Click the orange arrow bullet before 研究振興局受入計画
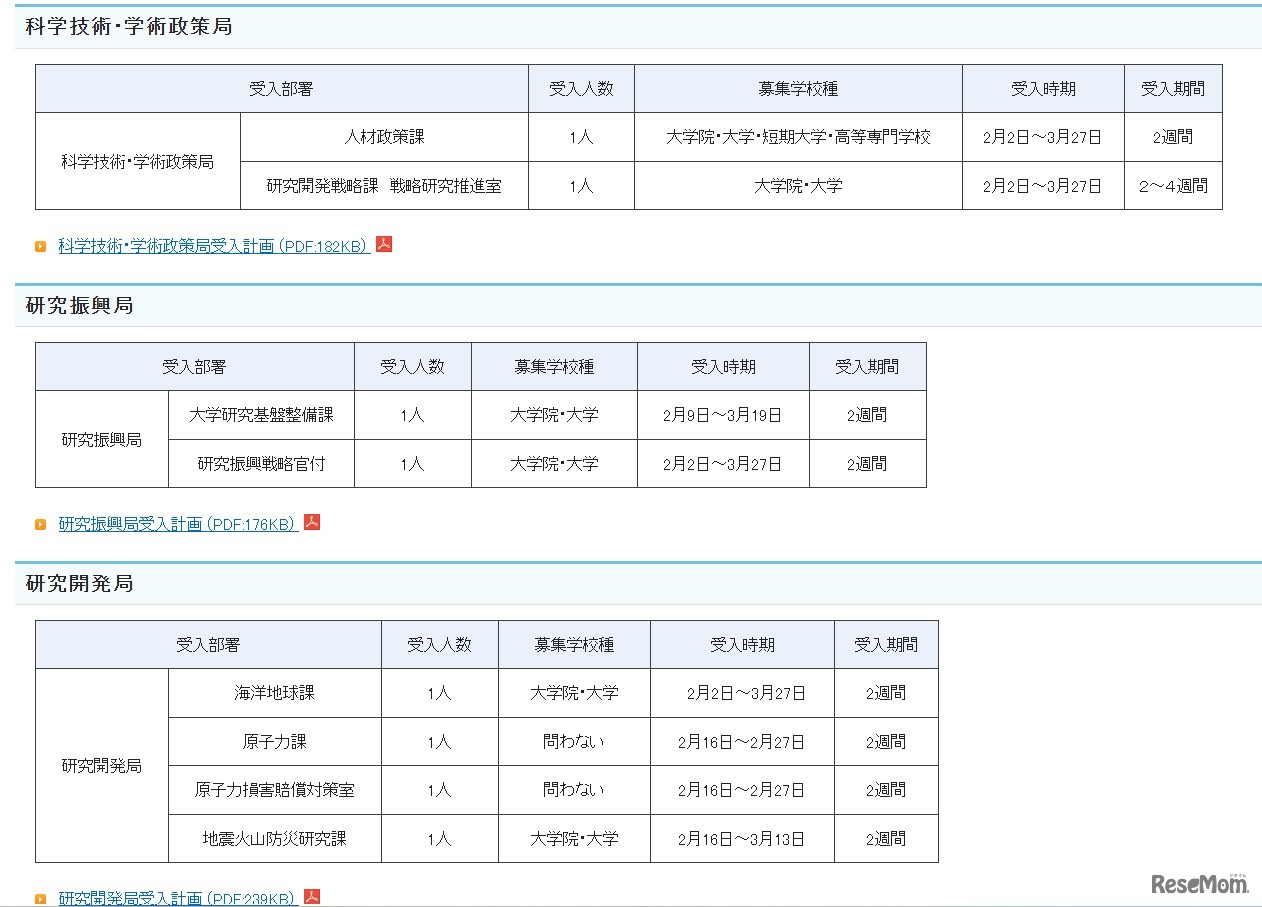 (41, 524)
